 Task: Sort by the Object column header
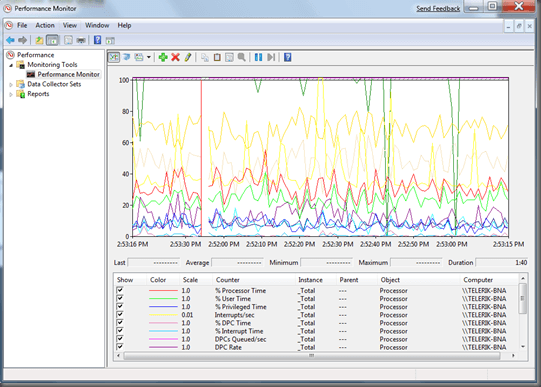coord(419,280)
